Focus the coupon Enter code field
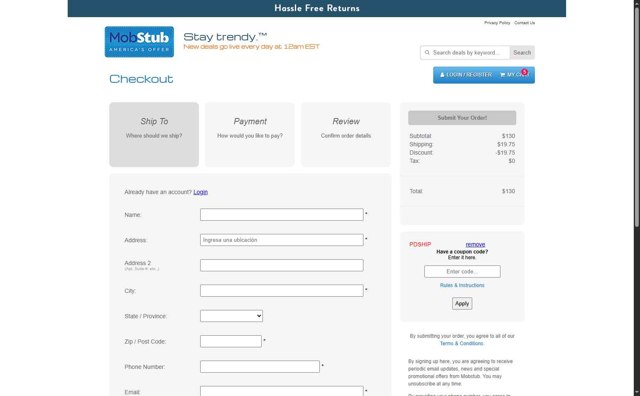The height and width of the screenshot is (396, 640). tap(462, 271)
